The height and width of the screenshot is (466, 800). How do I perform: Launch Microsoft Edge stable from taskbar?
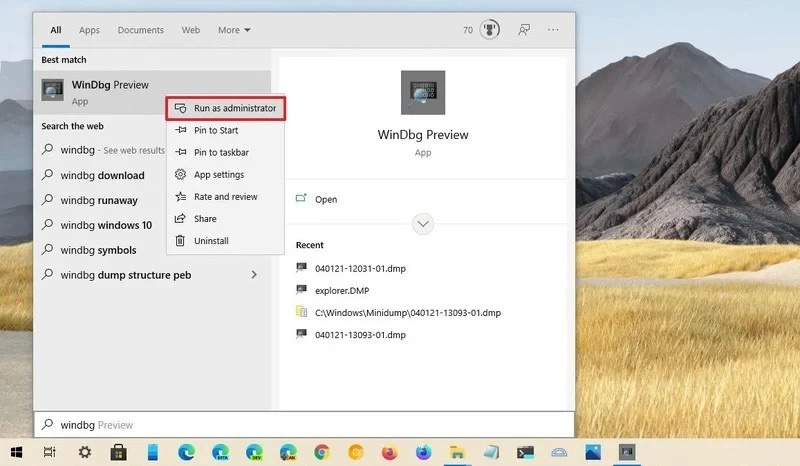[x=186, y=452]
